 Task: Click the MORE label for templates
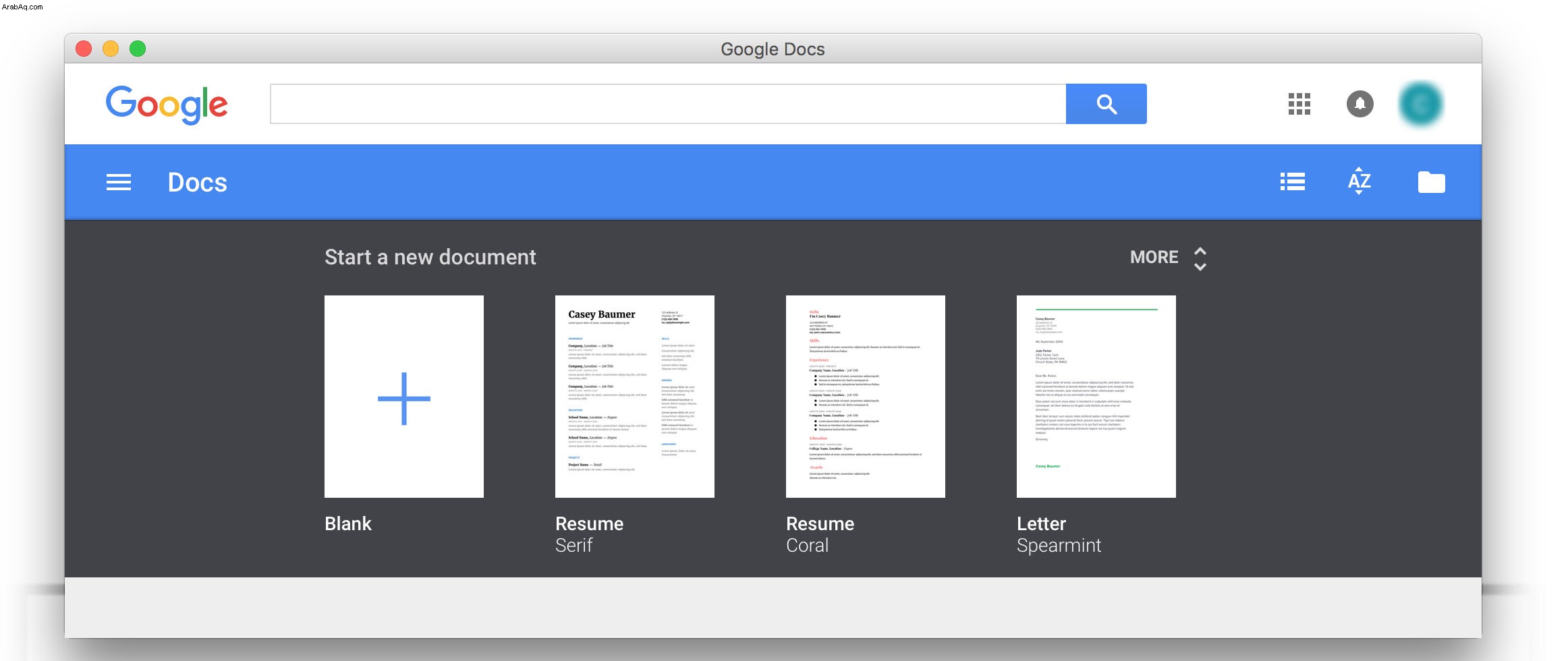pos(1154,257)
